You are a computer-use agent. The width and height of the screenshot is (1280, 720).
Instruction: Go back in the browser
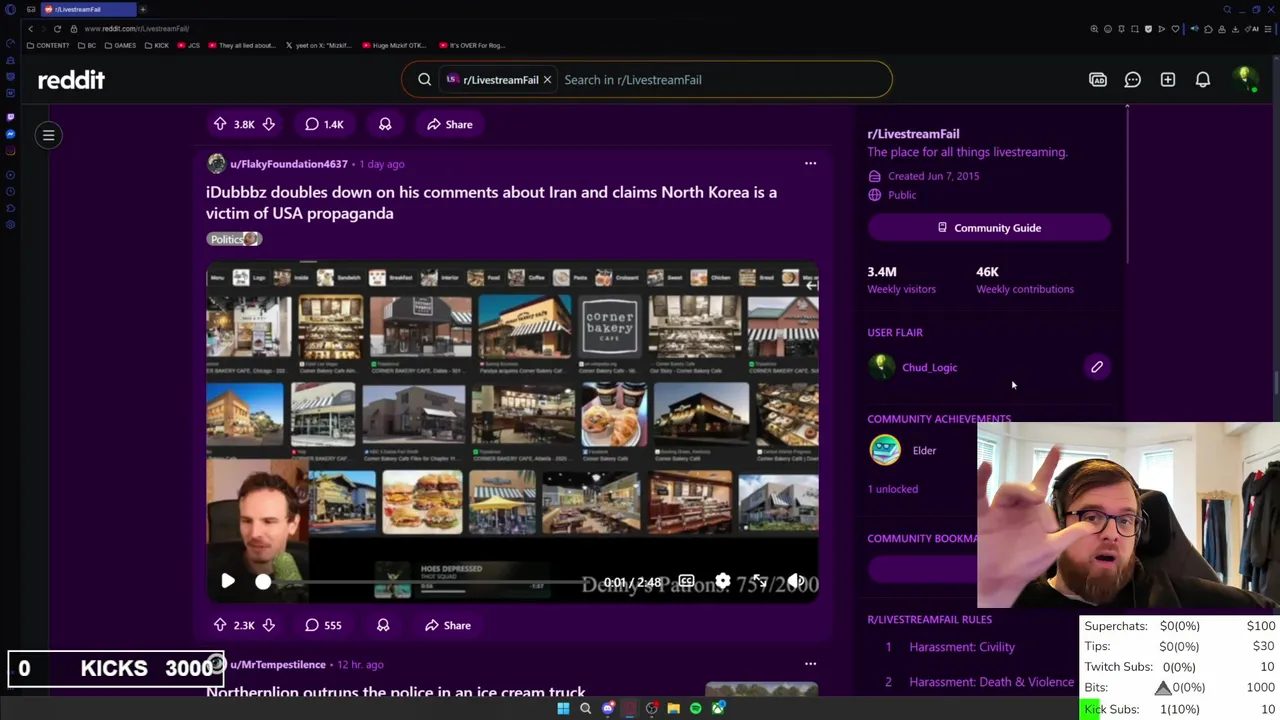click(x=30, y=29)
